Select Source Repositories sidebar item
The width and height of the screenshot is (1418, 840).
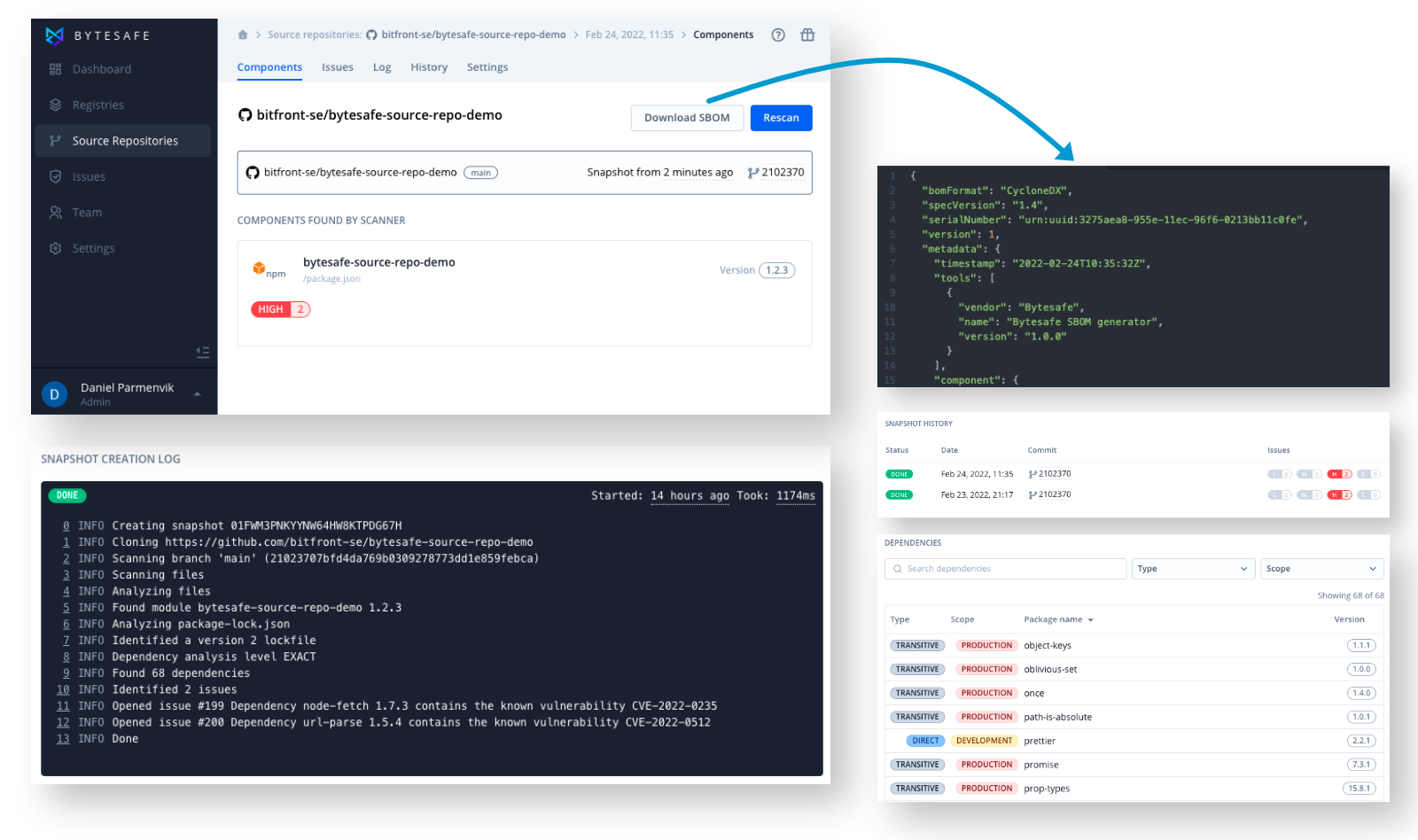[x=123, y=141]
